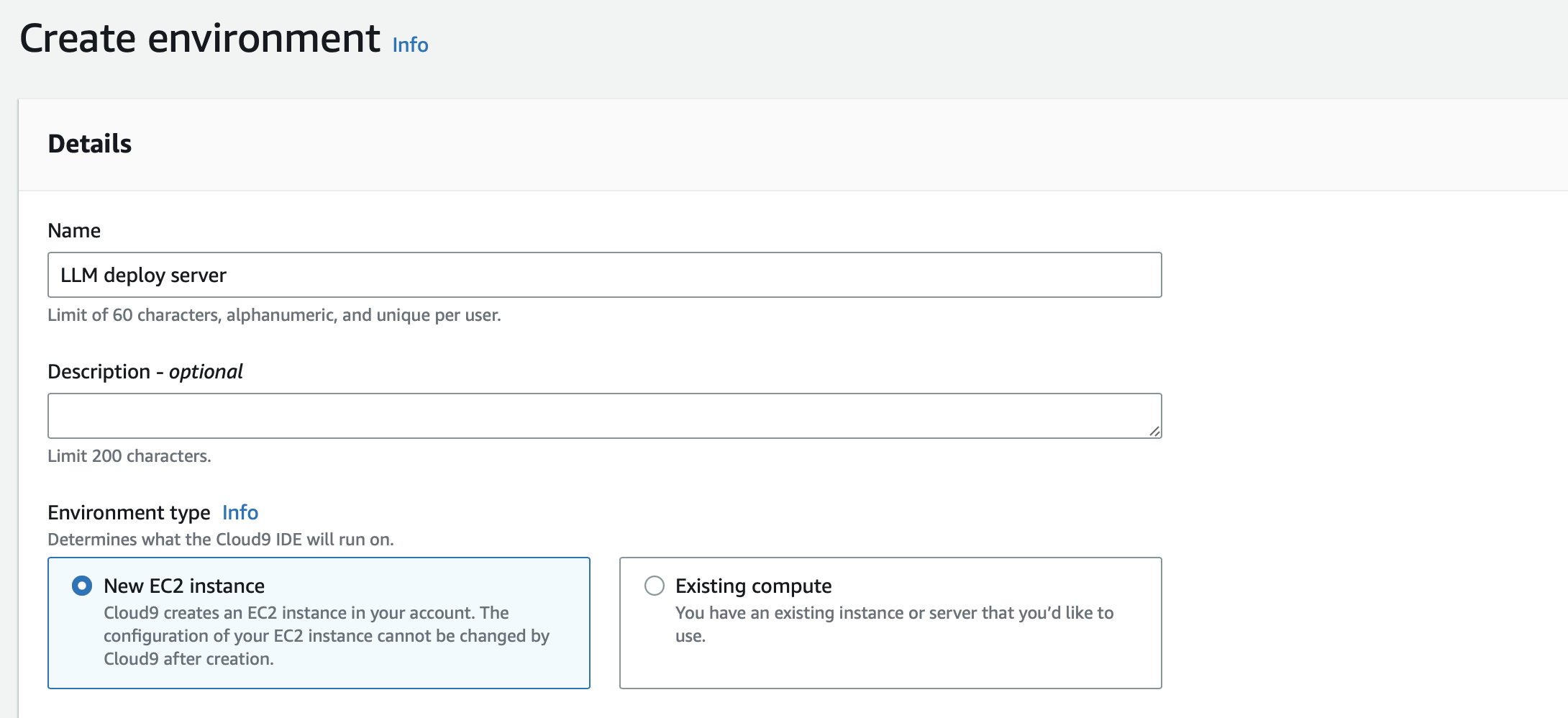This screenshot has height=718, width=1568.
Task: Click the Description - optional label
Action: 145,371
